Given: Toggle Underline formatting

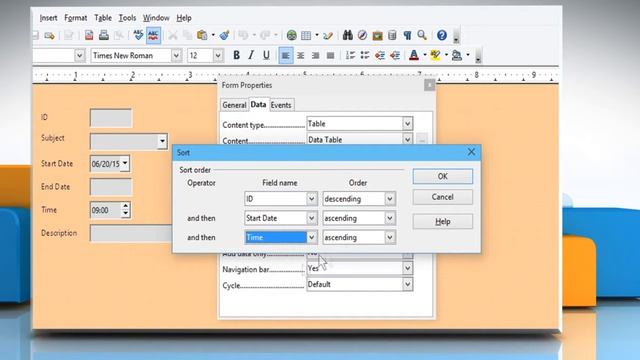Looking at the screenshot, I should (266, 55).
